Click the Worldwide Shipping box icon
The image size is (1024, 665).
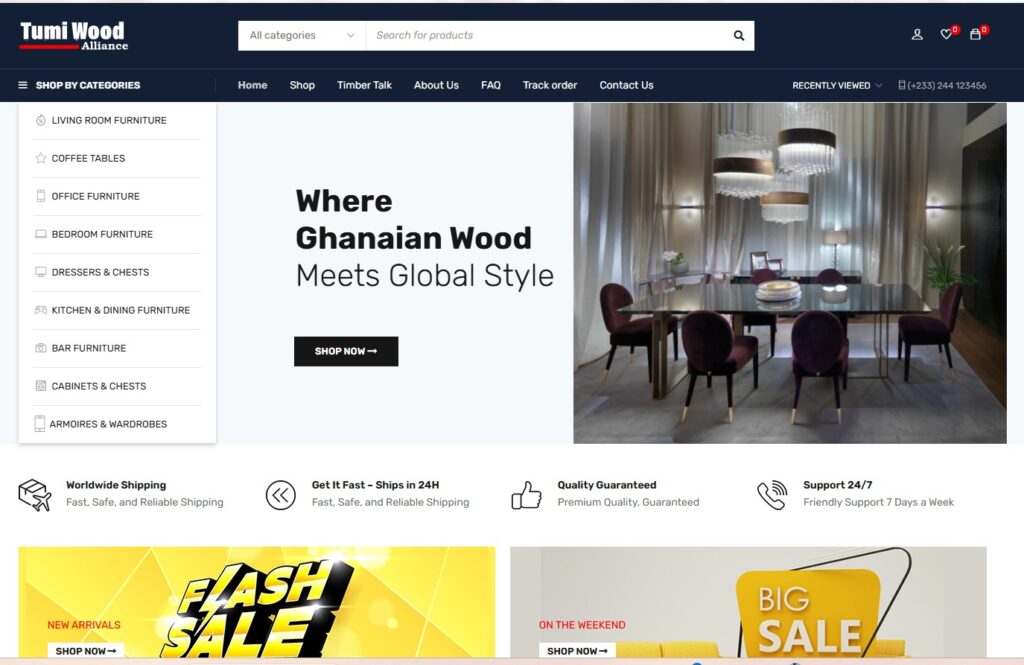click(35, 495)
